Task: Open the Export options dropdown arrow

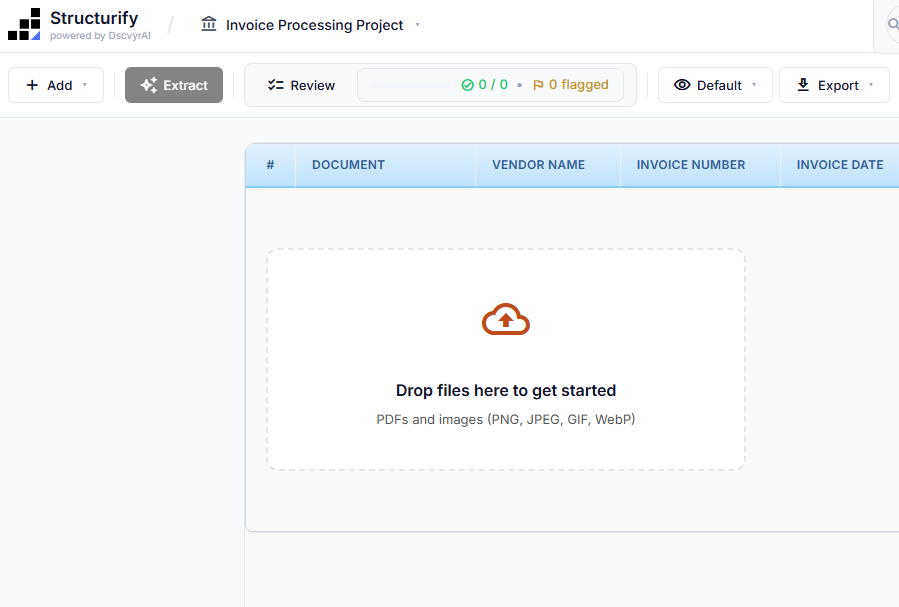Action: pos(871,85)
